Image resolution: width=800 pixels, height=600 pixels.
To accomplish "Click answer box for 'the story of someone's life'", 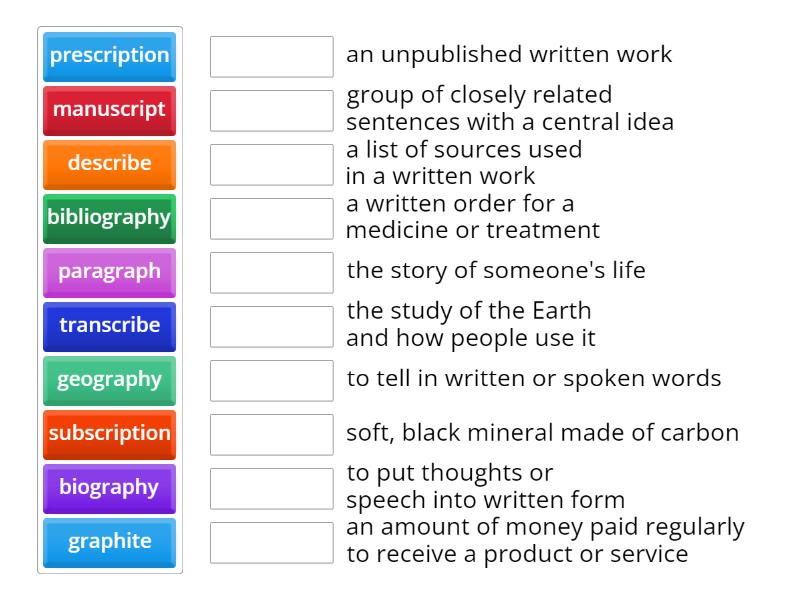I will (272, 273).
